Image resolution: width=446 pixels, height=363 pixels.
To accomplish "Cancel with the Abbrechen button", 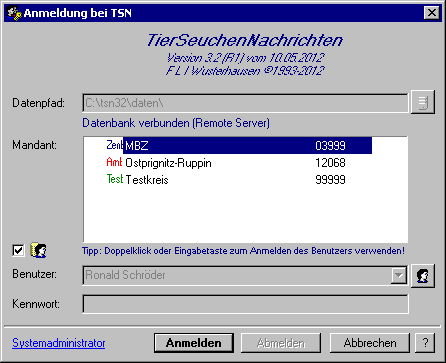I will (370, 343).
